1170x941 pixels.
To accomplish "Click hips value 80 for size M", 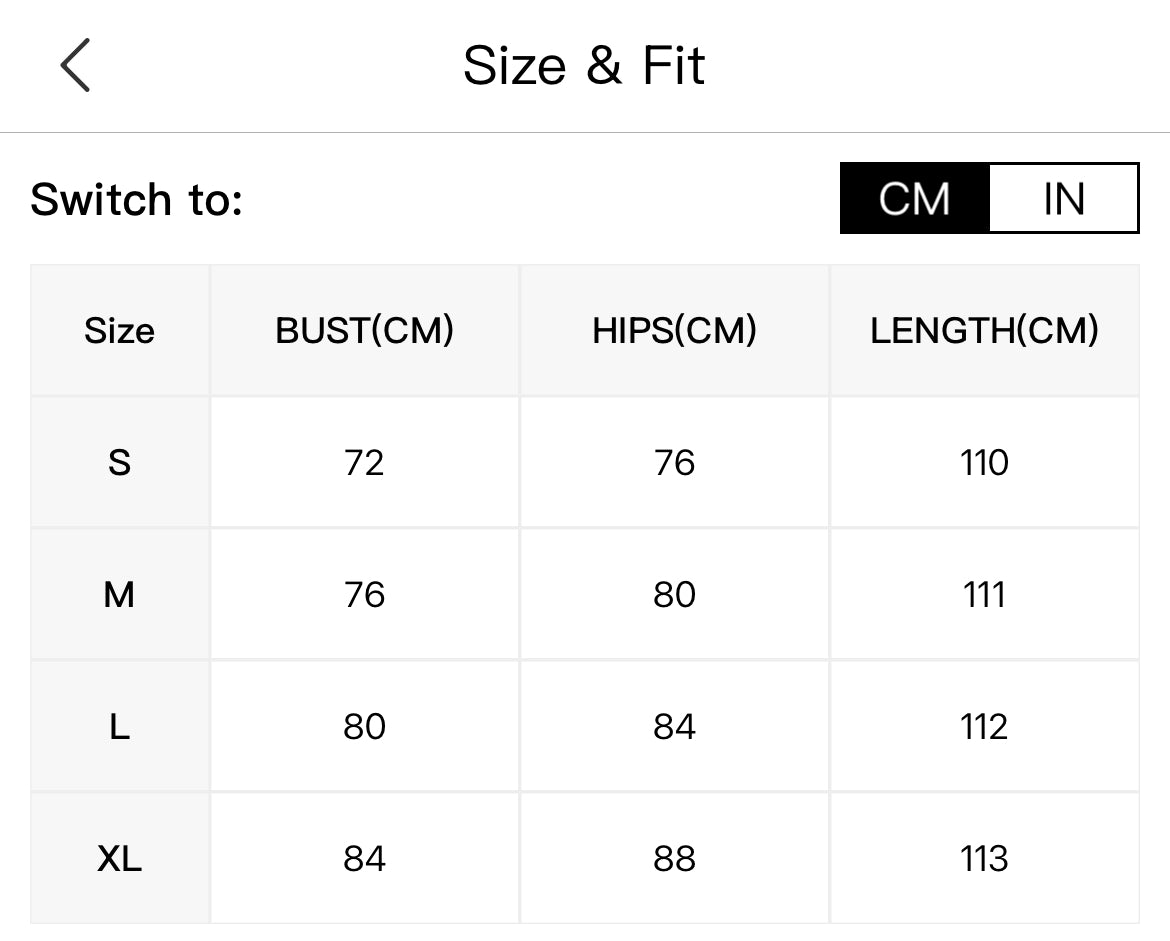I will click(x=674, y=595).
